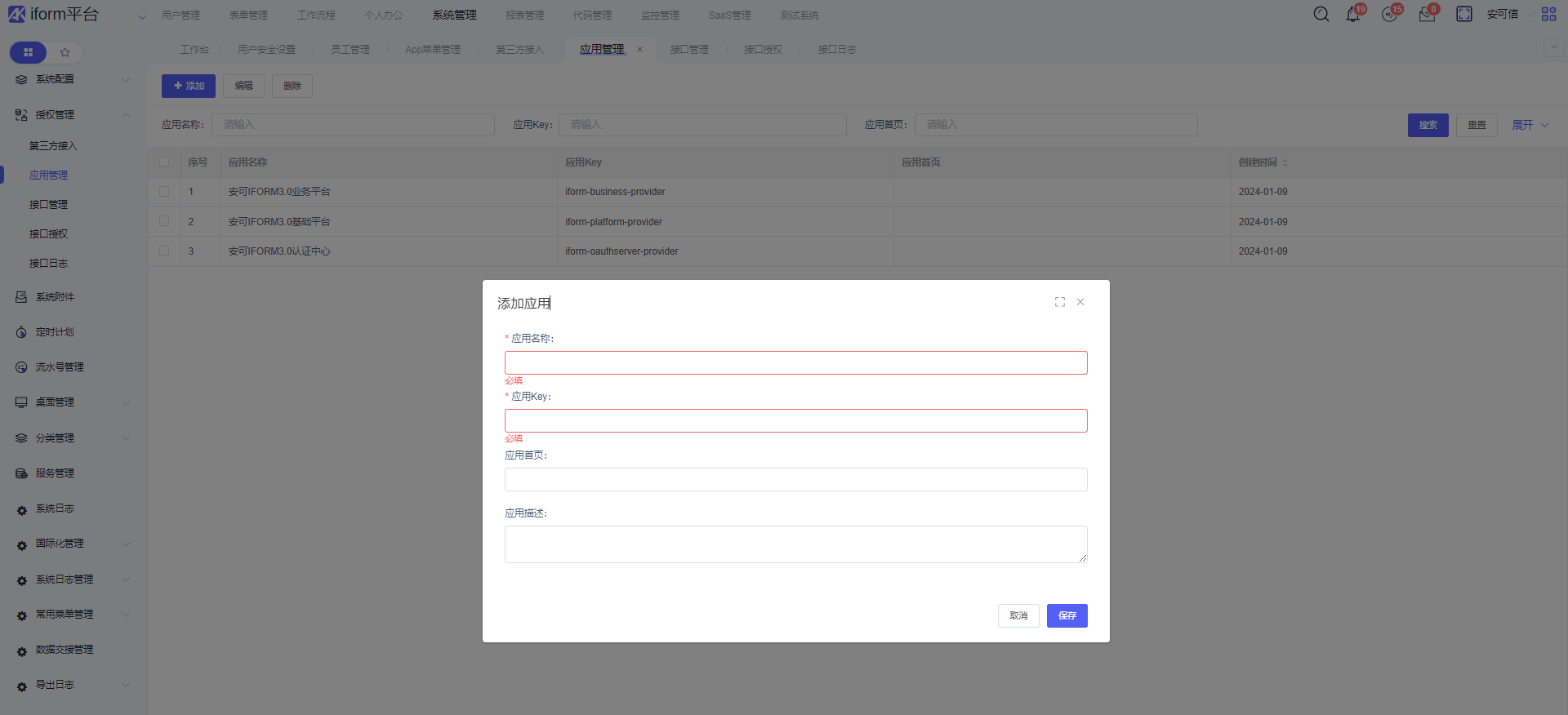Viewport: 1568px width, 715px height.
Task: Check the row for 安可IFORM3.0业务平台
Action: coord(164,192)
